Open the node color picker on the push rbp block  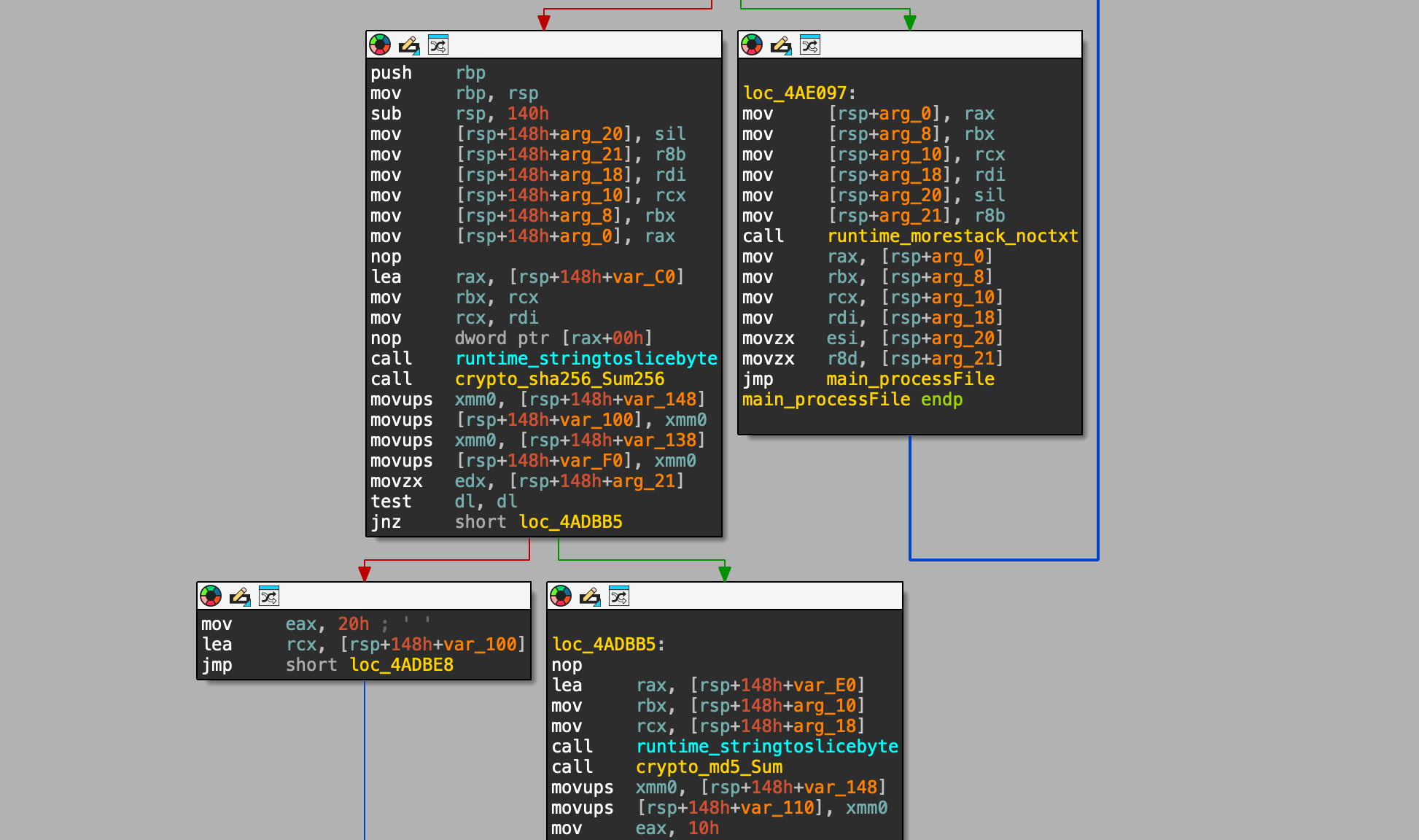coord(379,44)
